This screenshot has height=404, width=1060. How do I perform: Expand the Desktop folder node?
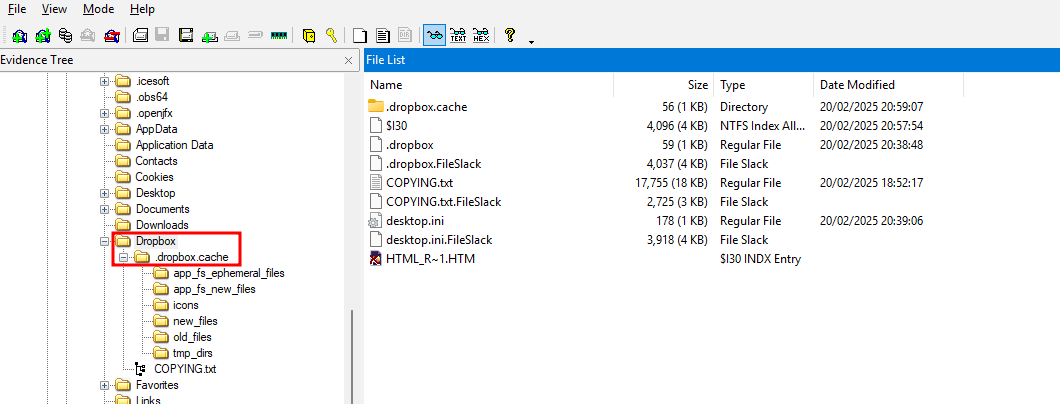coord(104,193)
